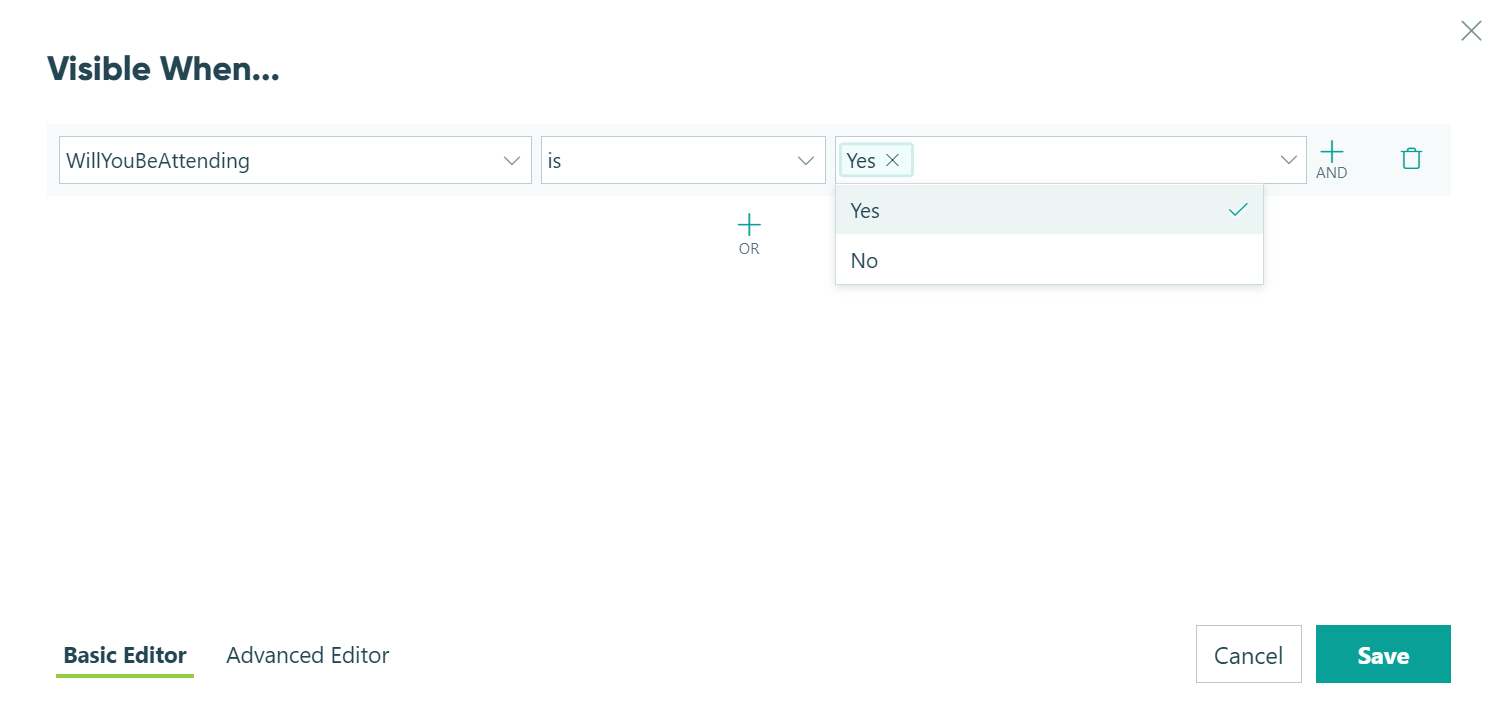Close the Visible When dialog
This screenshot has width=1496, height=728.
(x=1471, y=31)
